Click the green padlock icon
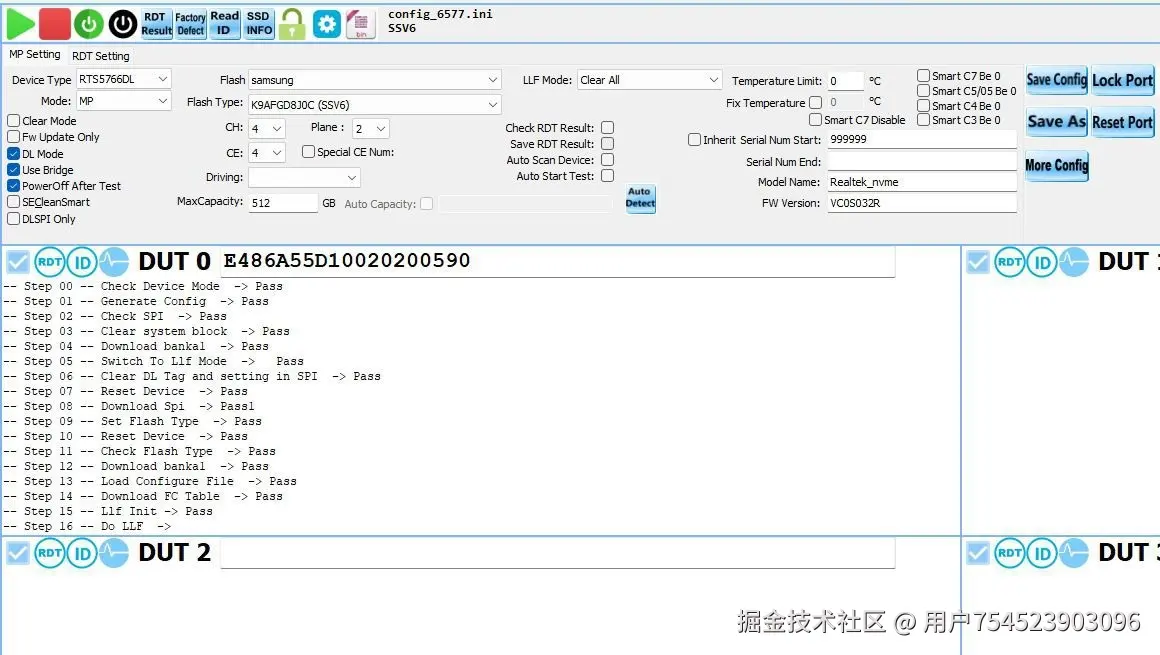 click(292, 24)
